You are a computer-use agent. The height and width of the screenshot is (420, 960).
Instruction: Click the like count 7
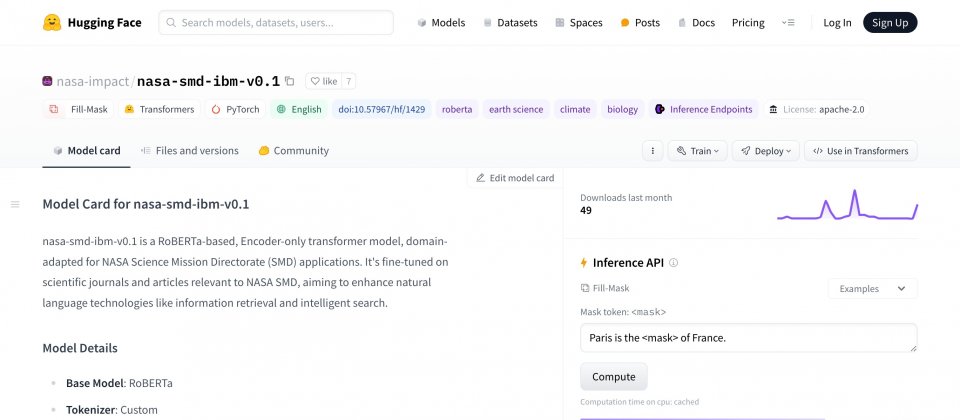tap(348, 81)
